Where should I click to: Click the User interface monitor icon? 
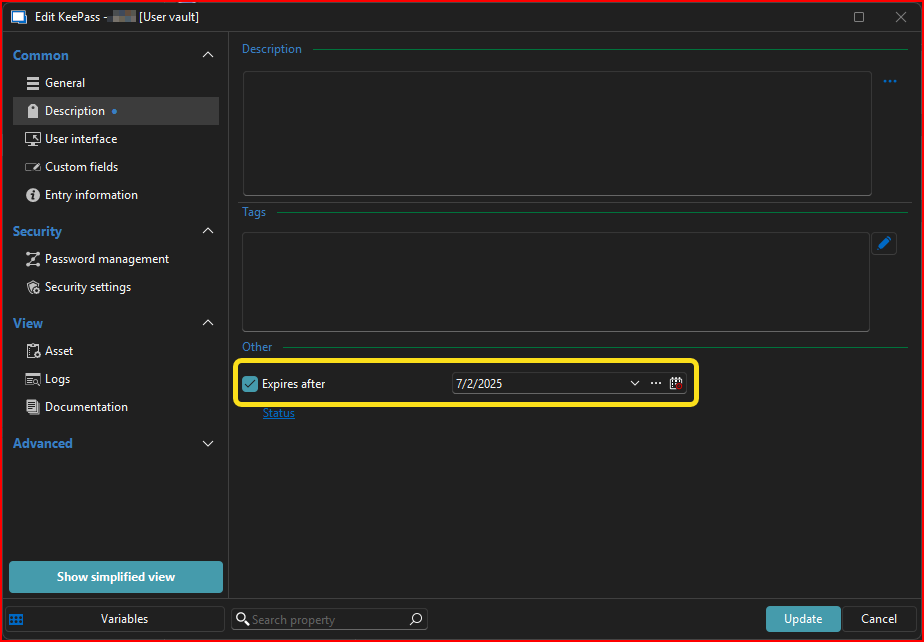click(x=33, y=139)
